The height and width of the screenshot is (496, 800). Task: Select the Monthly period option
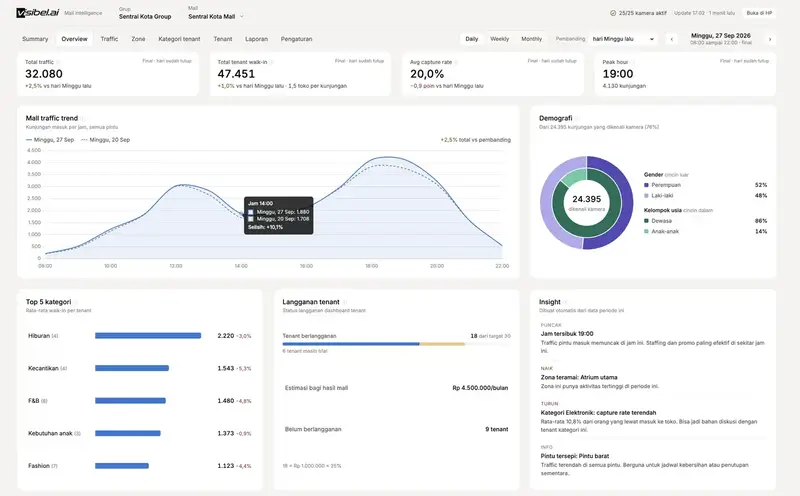pos(532,39)
